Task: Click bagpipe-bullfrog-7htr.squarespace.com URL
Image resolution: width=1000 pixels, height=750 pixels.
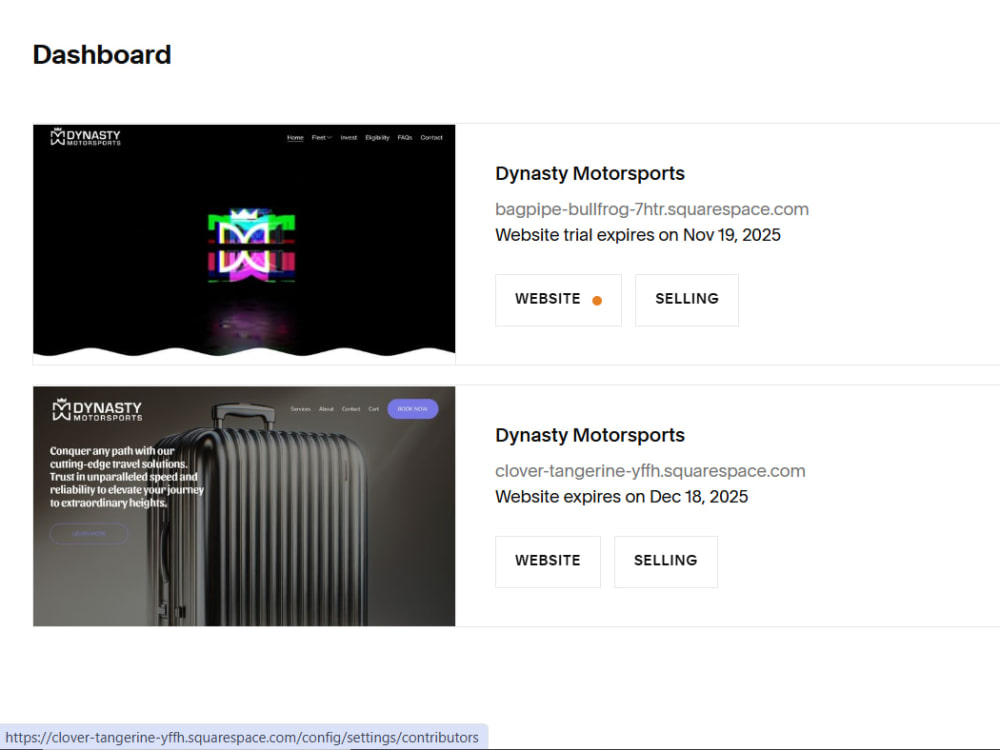Action: [652, 209]
